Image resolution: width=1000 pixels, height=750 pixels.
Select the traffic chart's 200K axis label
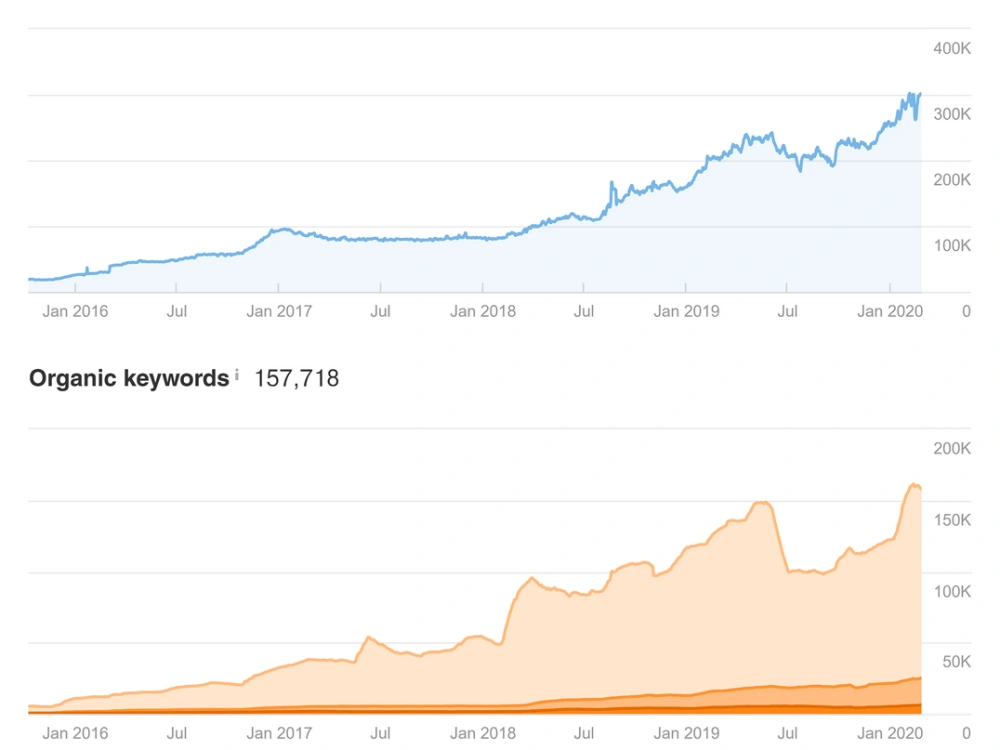tap(952, 180)
